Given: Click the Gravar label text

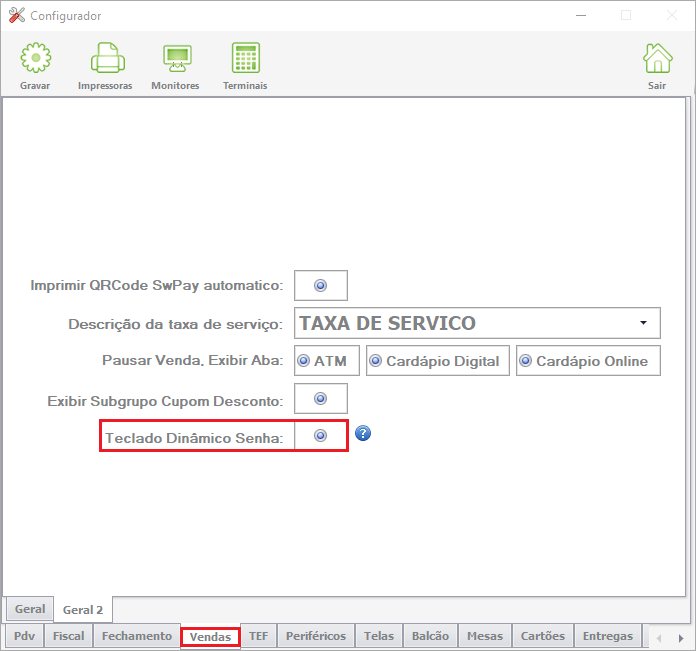Looking at the screenshot, I should tap(35, 86).
